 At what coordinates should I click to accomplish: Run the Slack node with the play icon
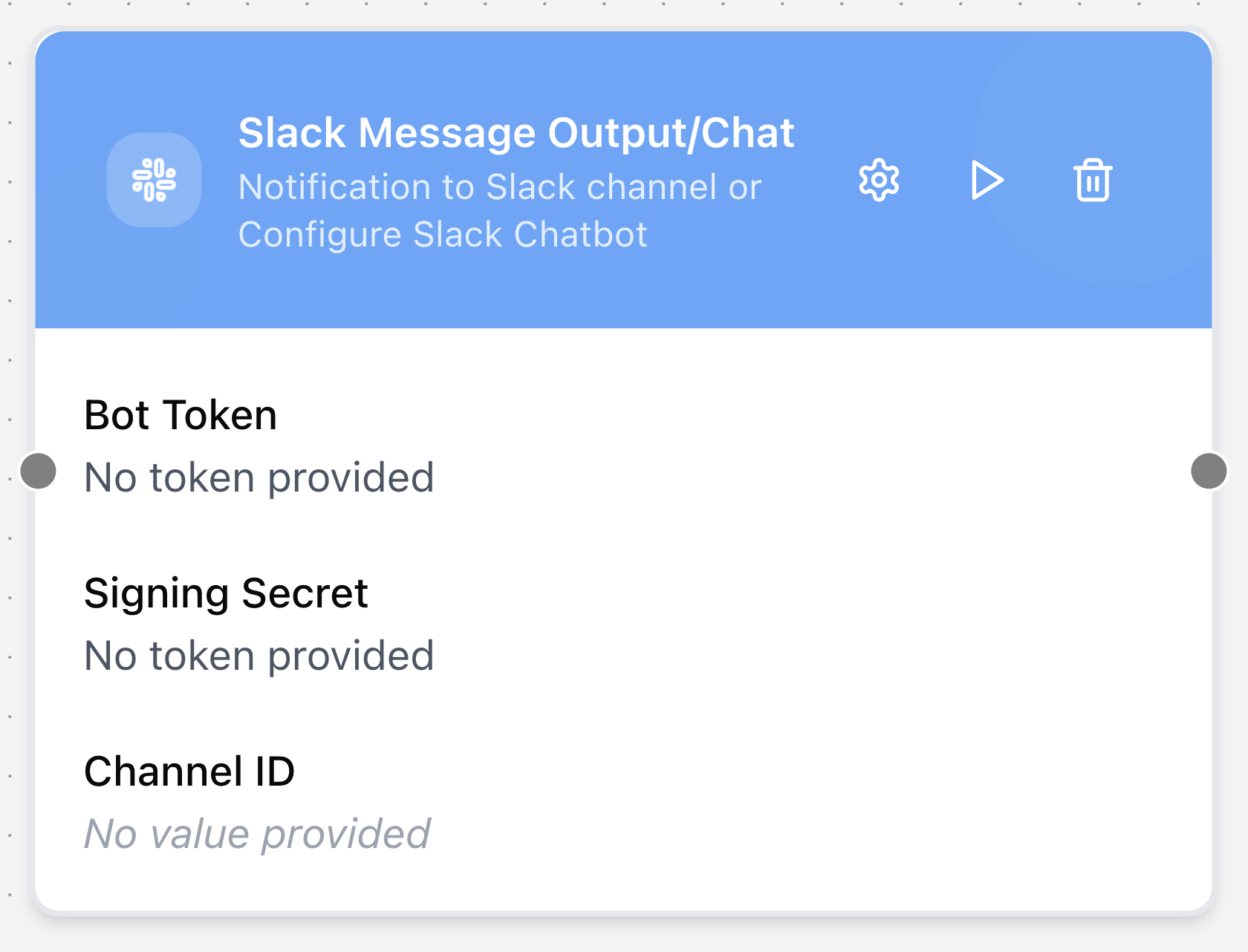point(987,180)
